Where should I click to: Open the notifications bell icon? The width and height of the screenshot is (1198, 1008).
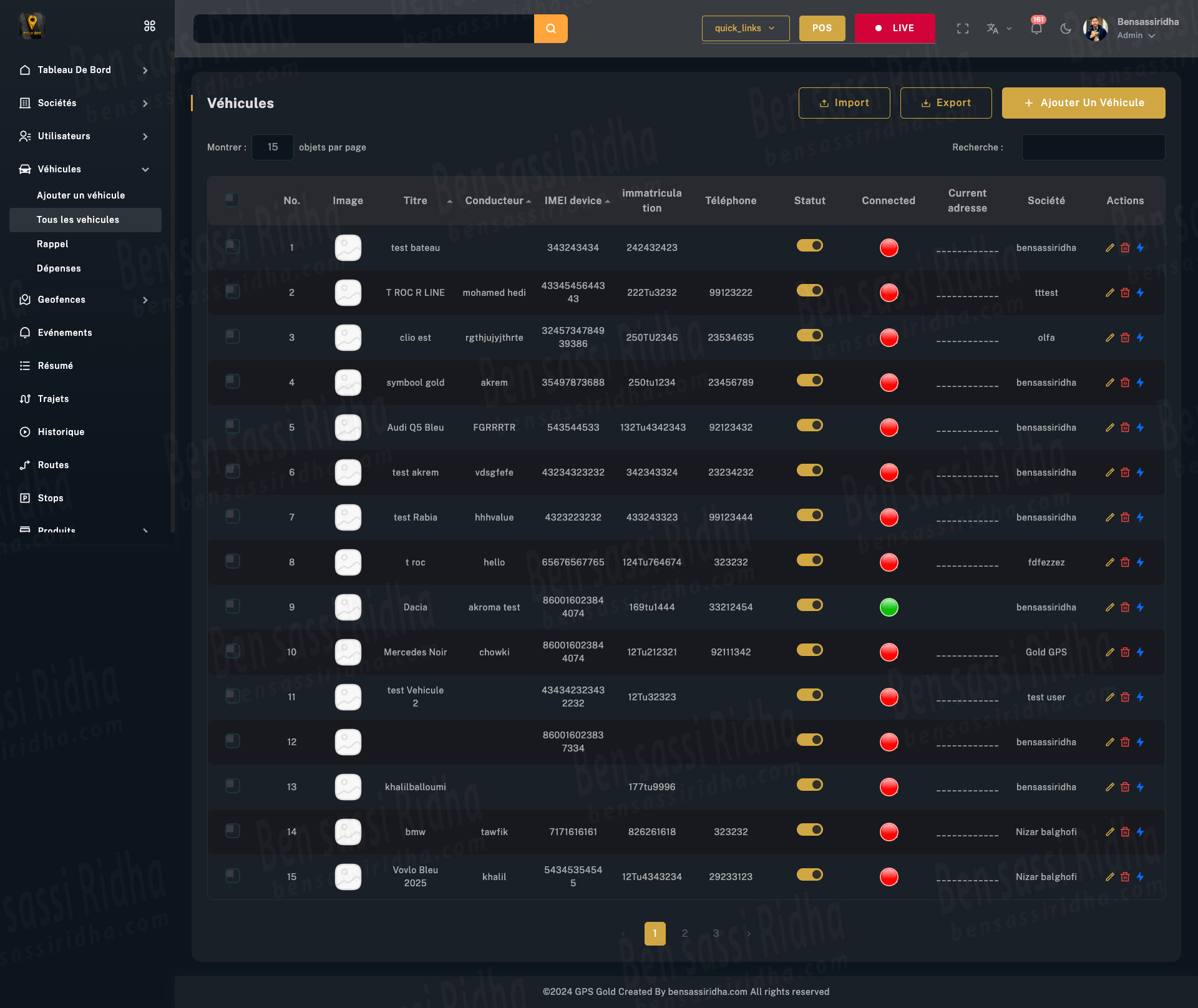tap(1036, 29)
